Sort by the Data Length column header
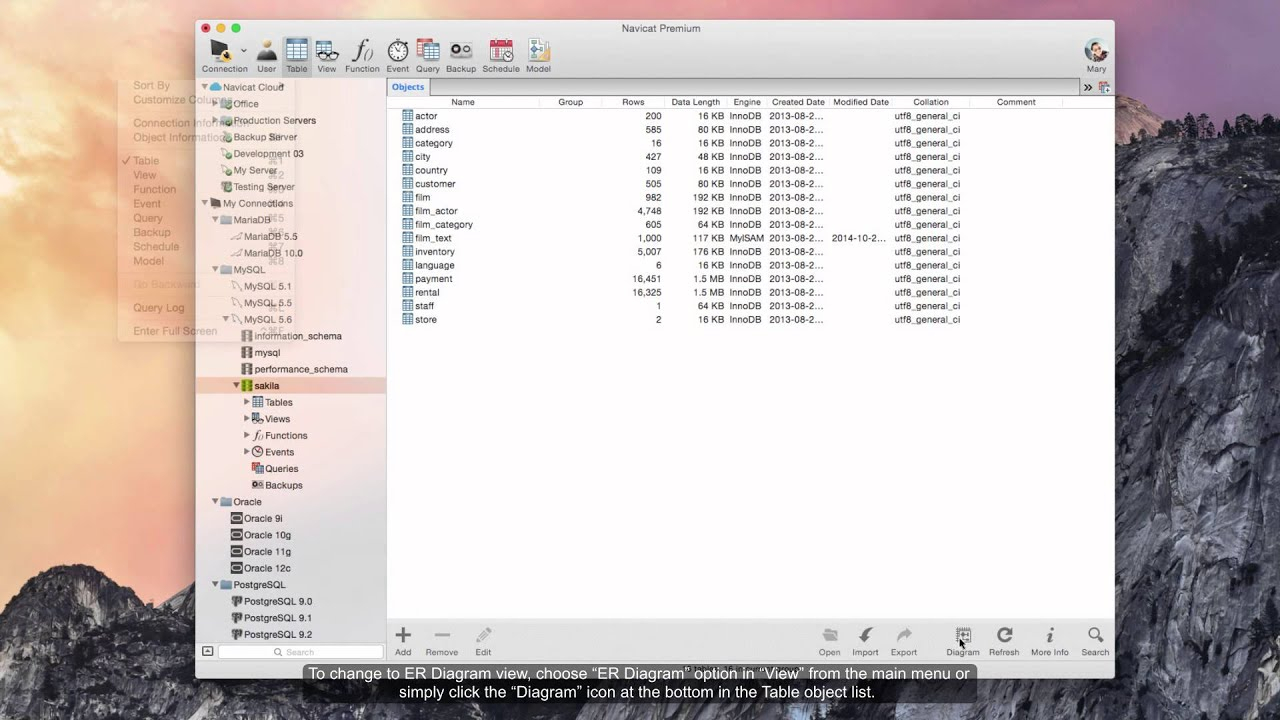1280x720 pixels. [695, 102]
